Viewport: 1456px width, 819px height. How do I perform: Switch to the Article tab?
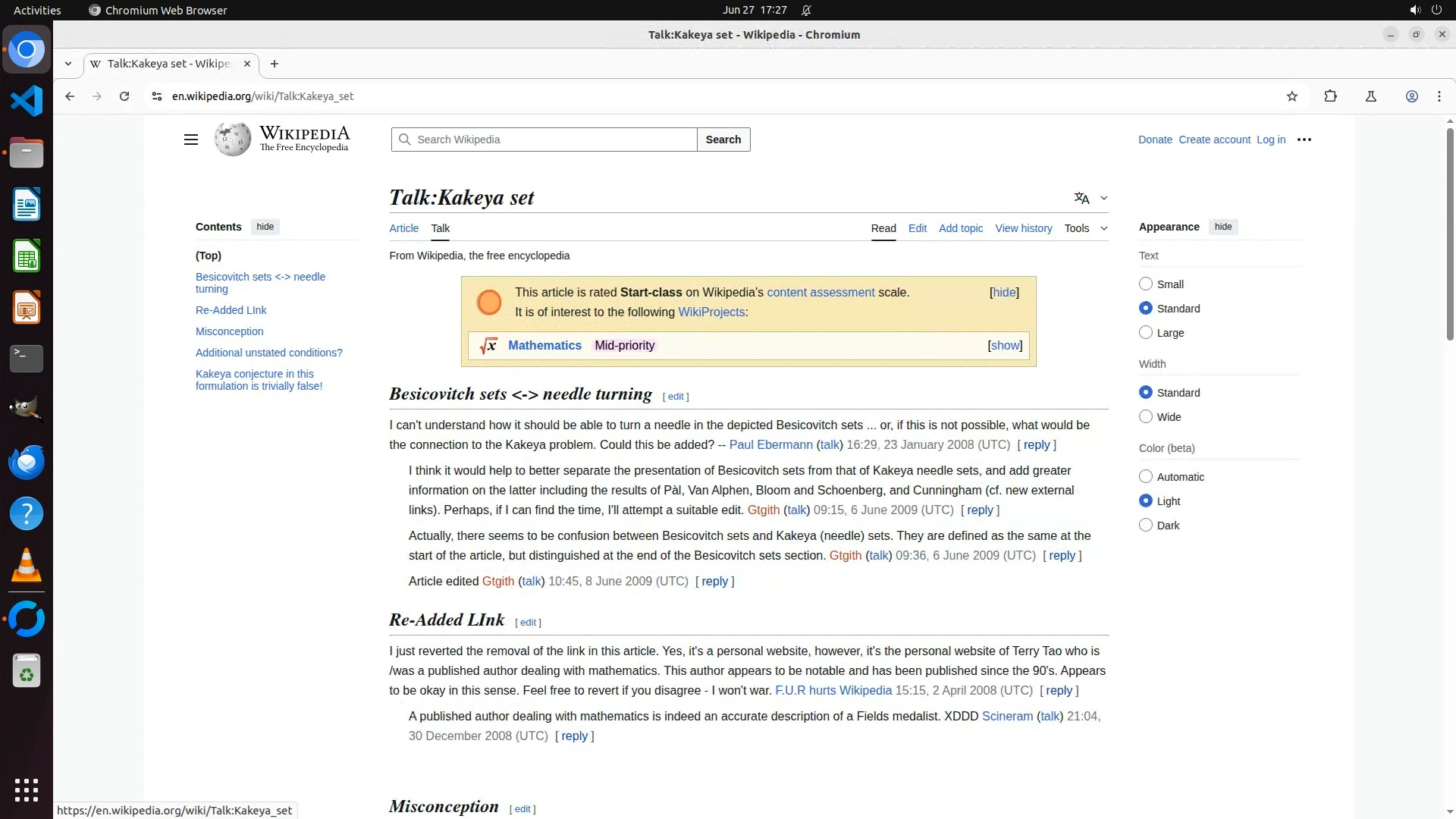coord(403,228)
